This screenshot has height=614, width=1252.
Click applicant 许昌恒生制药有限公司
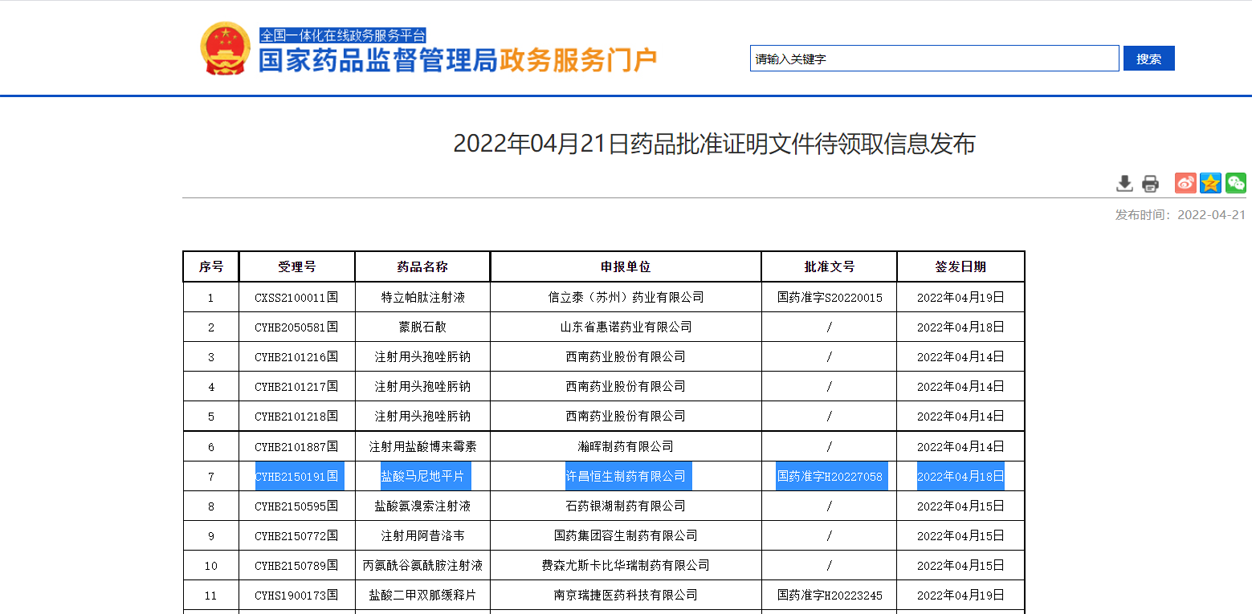coord(625,477)
